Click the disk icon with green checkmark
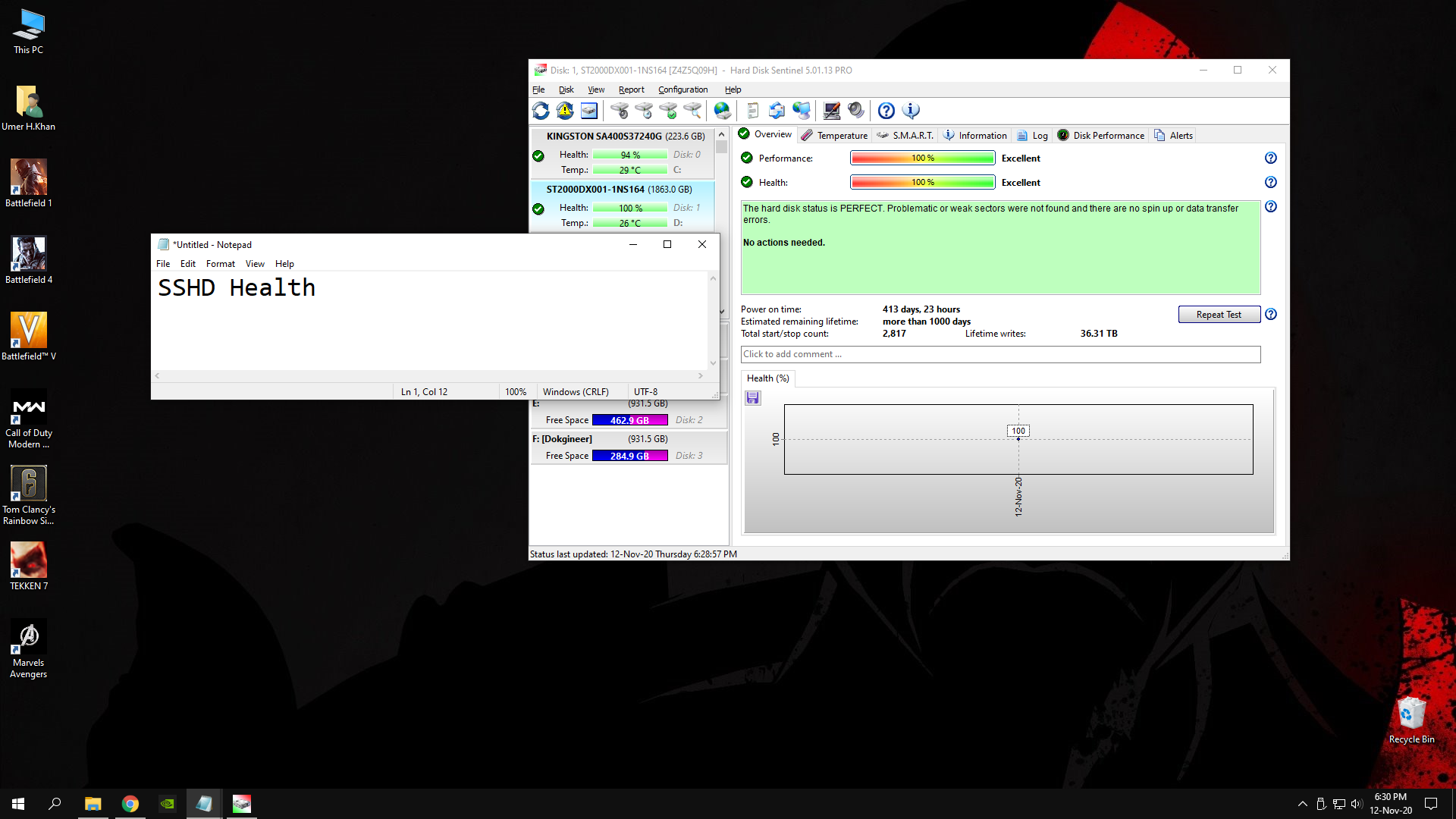Image resolution: width=1456 pixels, height=819 pixels. 668,111
